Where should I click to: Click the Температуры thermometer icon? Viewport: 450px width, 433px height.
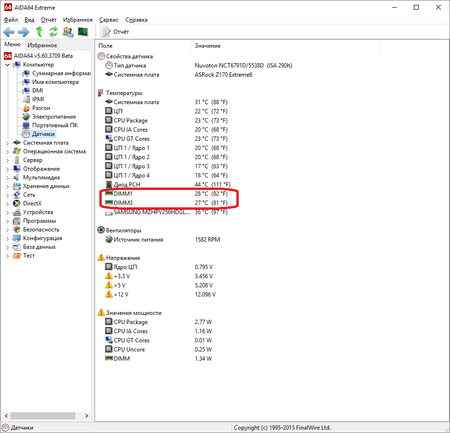coord(100,93)
